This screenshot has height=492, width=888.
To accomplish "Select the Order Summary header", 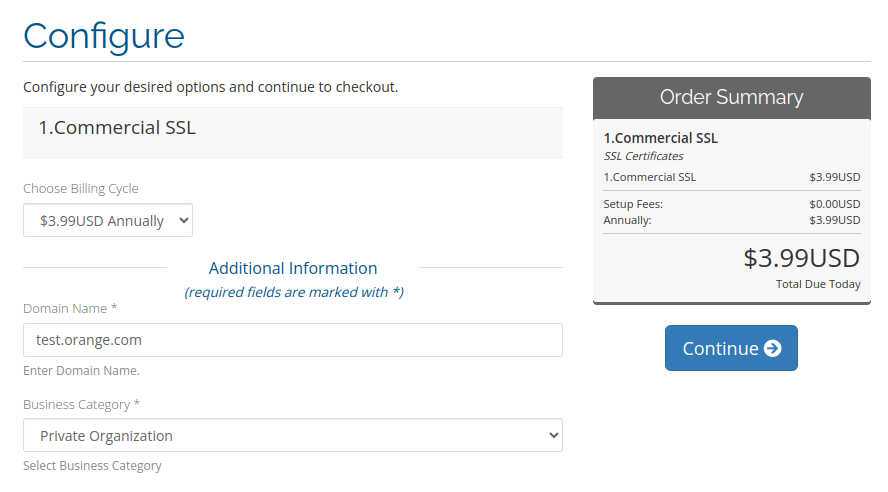I will (x=732, y=97).
